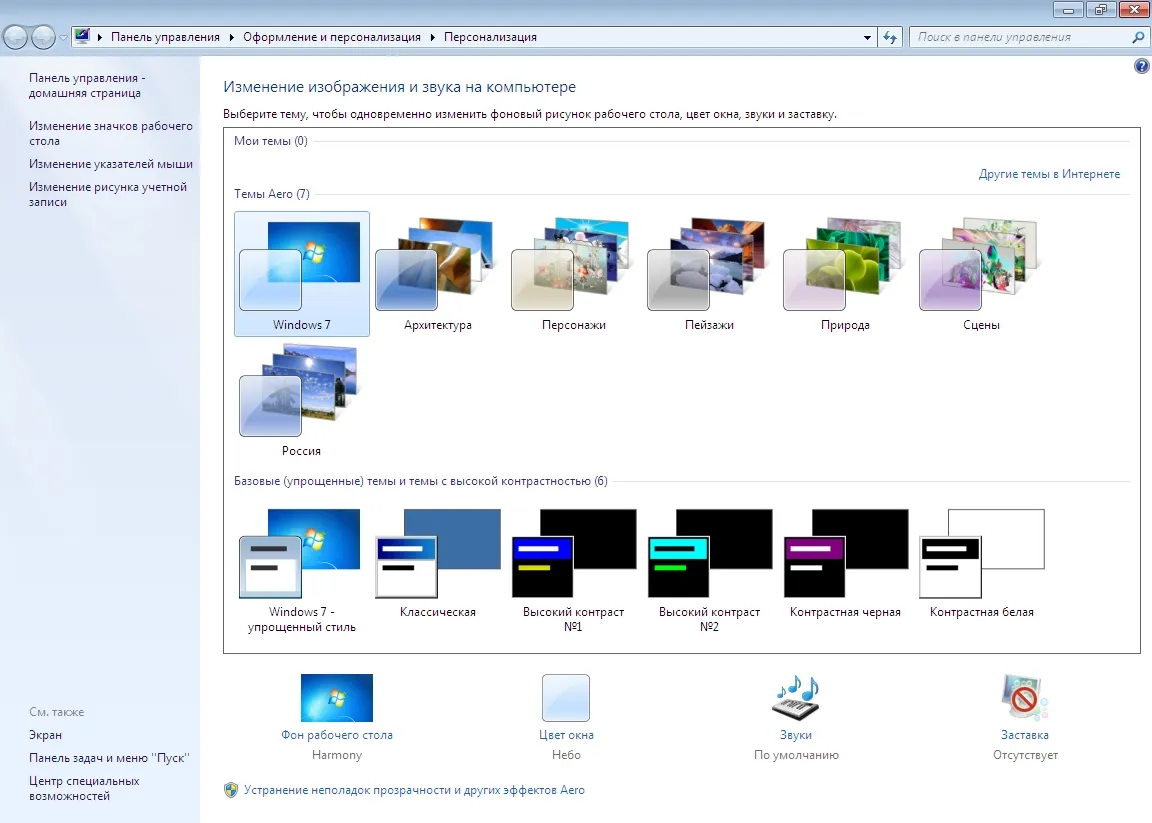
Task: Open the Звуки sound scheme icon
Action: [x=796, y=697]
